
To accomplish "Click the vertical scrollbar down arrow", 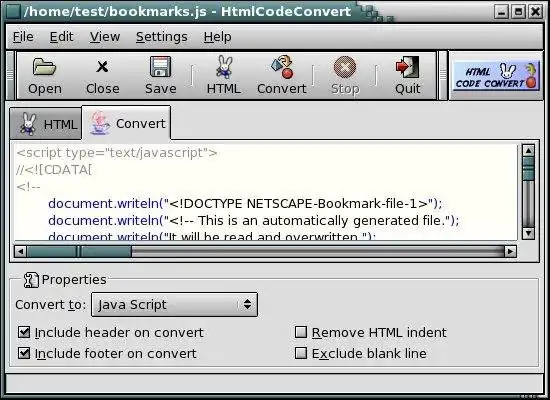I will tap(528, 233).
